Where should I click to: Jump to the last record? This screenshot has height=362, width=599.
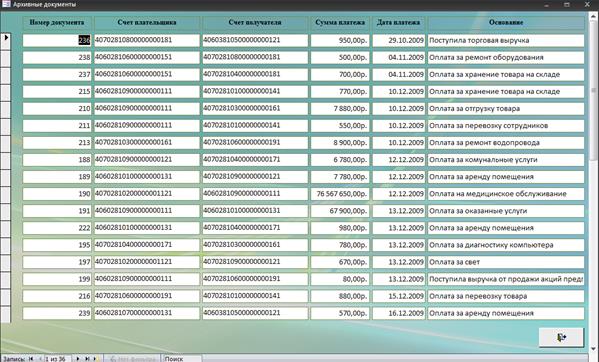pyautogui.click(x=87, y=359)
